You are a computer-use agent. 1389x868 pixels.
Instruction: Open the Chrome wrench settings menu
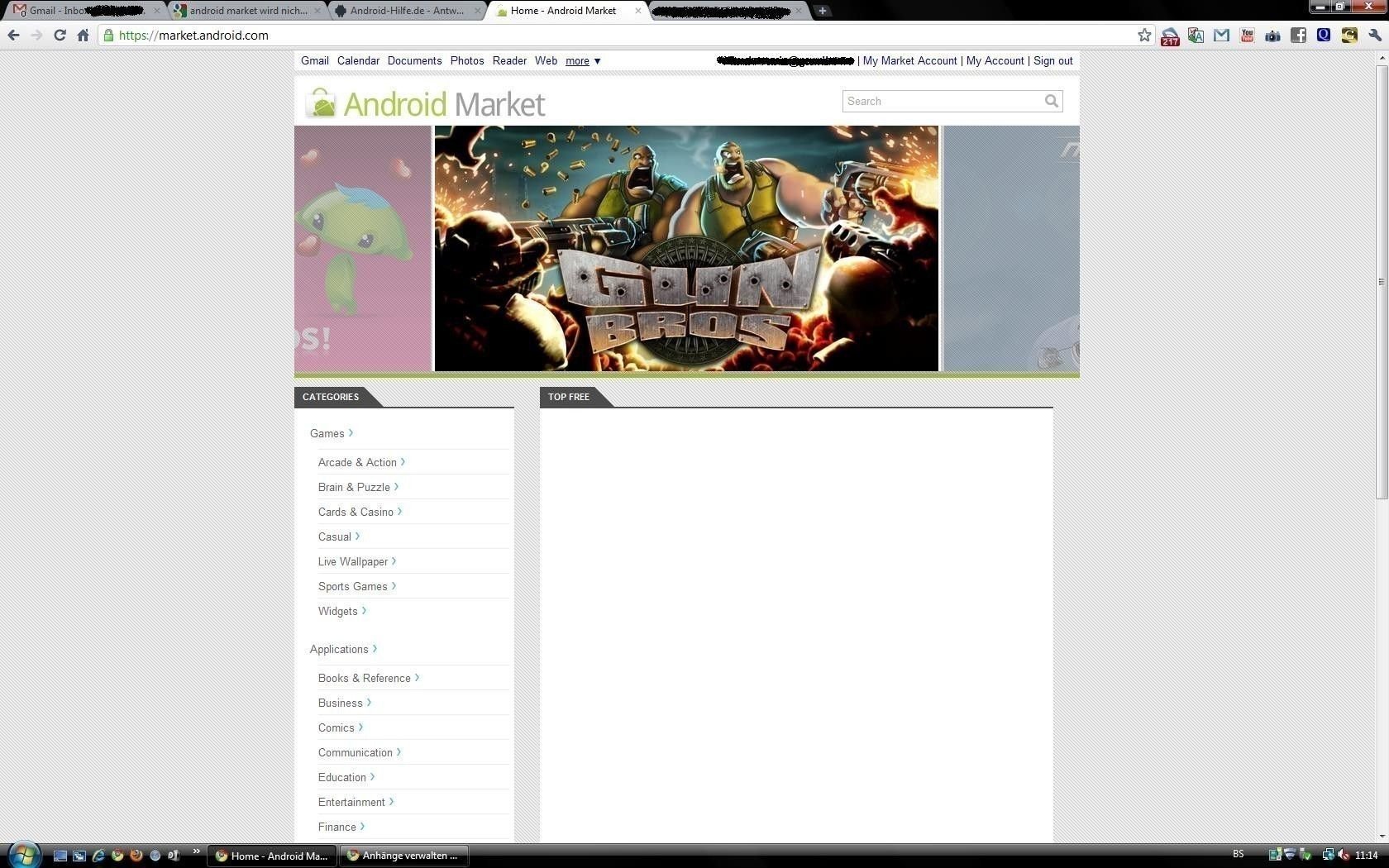(1375, 35)
